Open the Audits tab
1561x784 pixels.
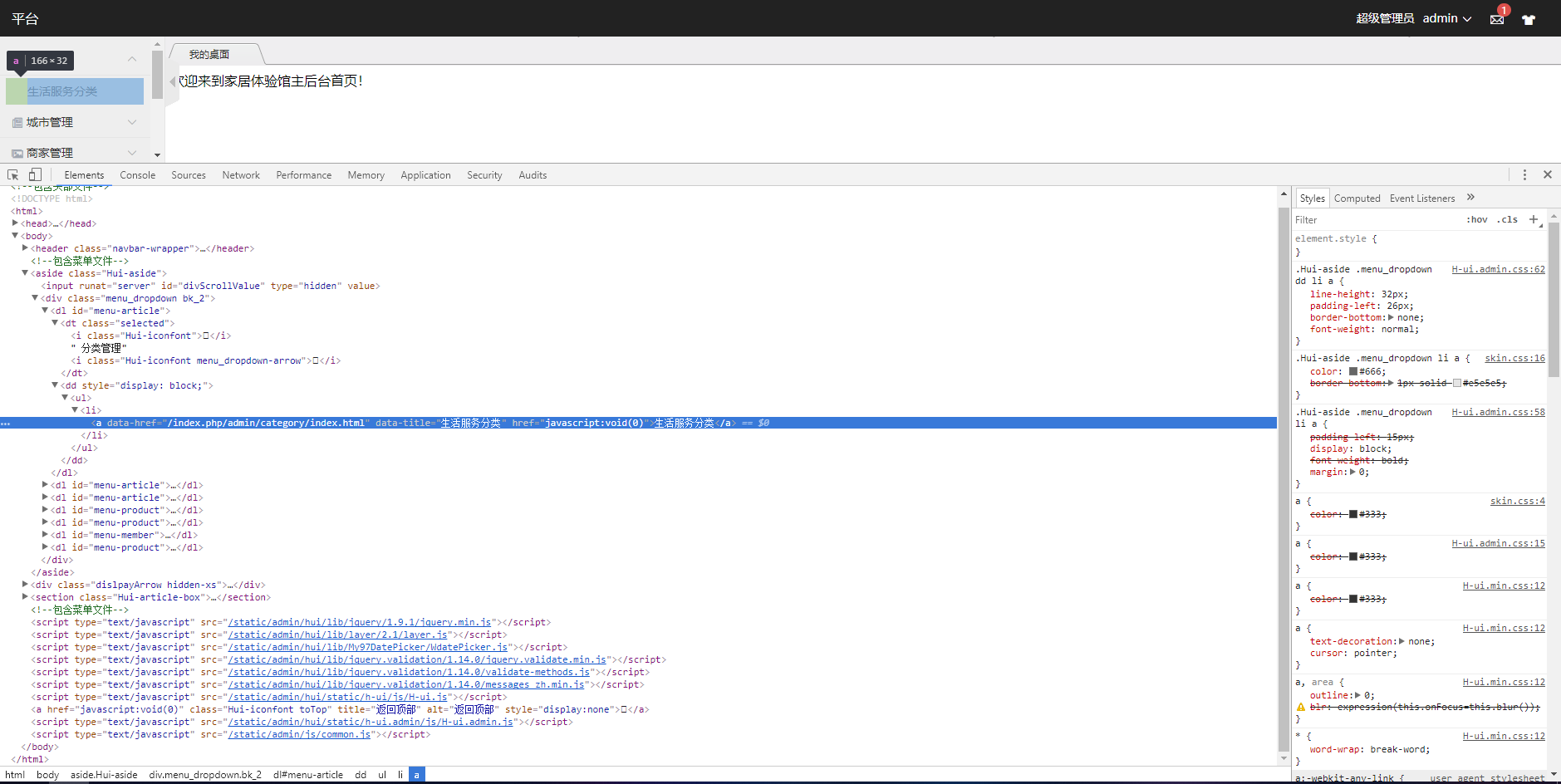click(533, 175)
